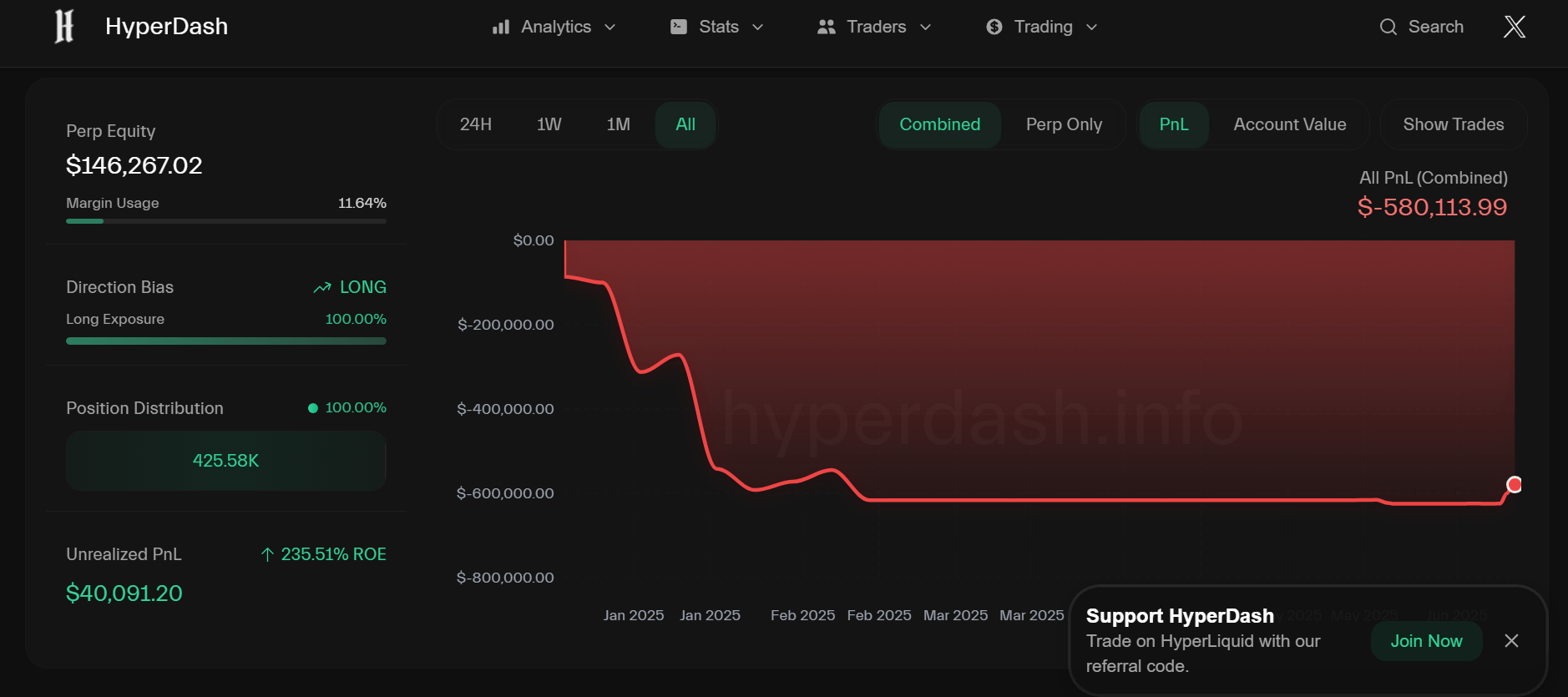Click the Traders people icon

pyautogui.click(x=827, y=27)
